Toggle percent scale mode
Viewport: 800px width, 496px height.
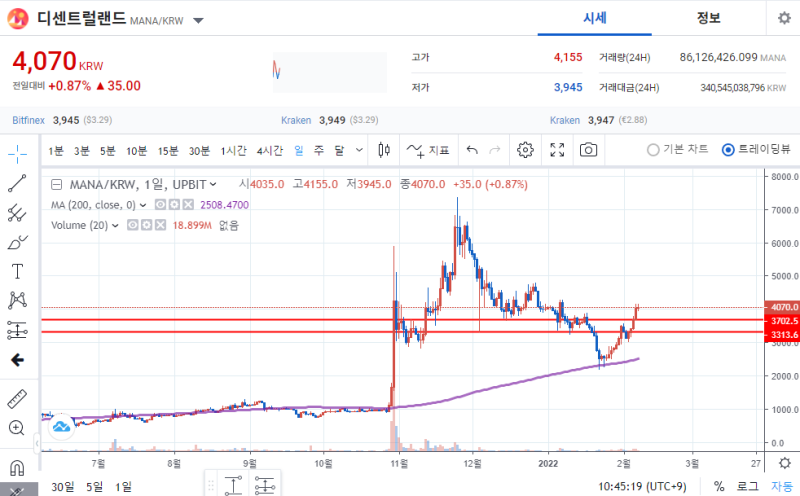coord(719,486)
